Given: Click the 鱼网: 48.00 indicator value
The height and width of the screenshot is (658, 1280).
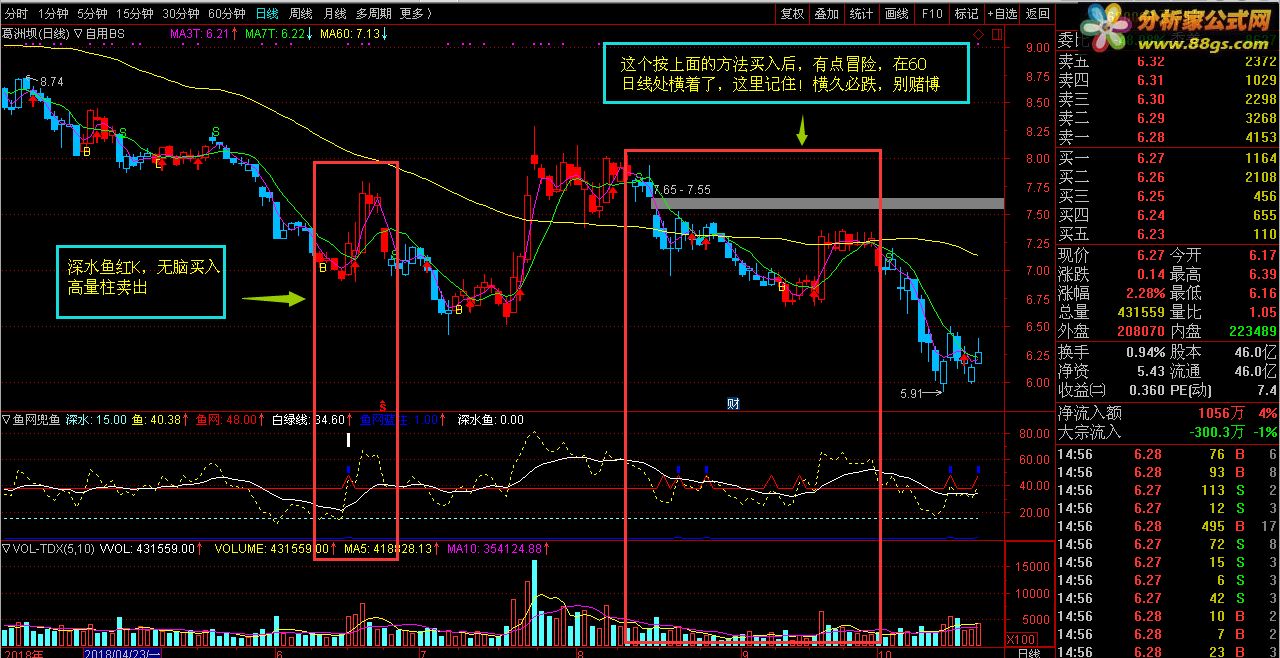Looking at the screenshot, I should click(x=232, y=420).
